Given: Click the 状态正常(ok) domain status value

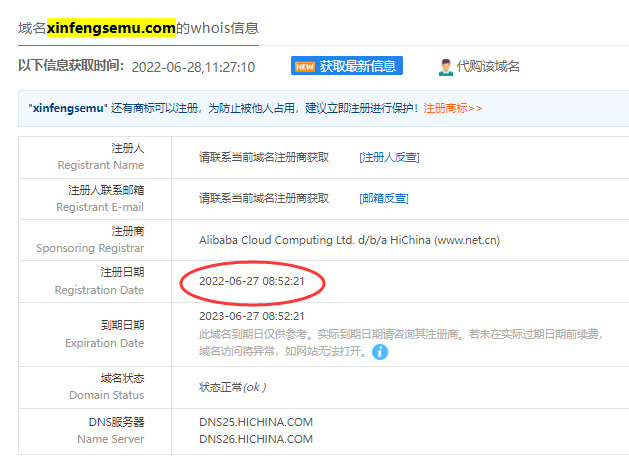Looking at the screenshot, I should pos(232,387).
